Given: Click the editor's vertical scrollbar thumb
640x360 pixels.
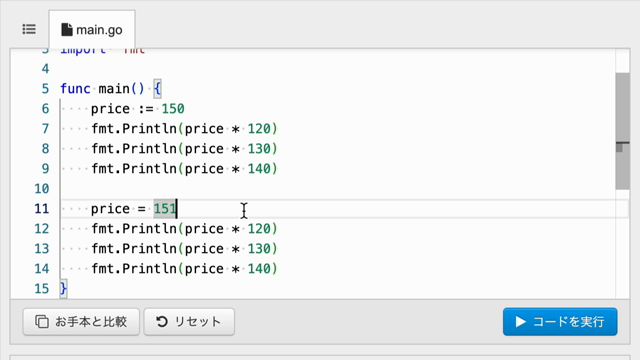Looking at the screenshot, I should pos(622,131).
